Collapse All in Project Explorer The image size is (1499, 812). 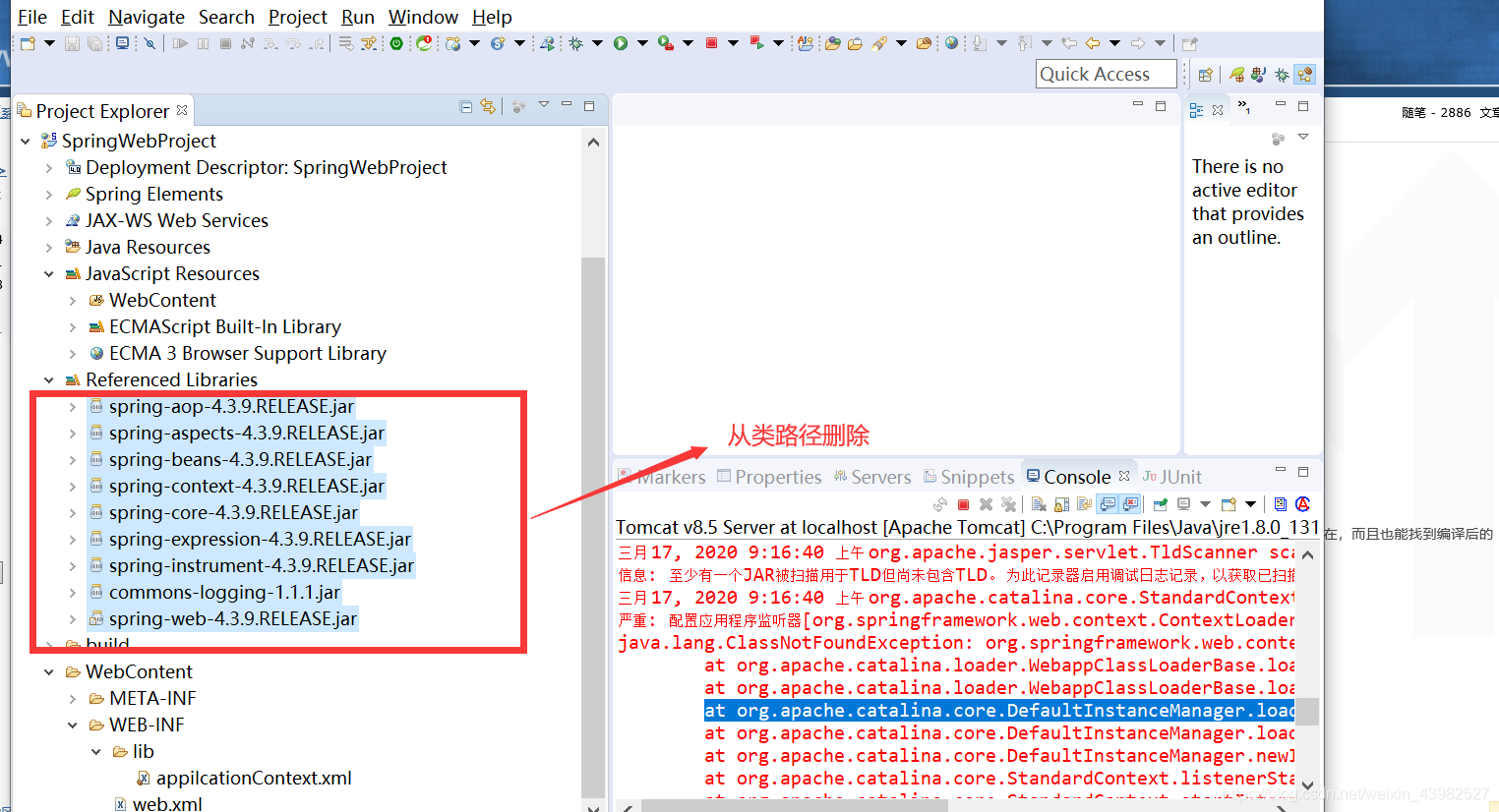click(466, 106)
